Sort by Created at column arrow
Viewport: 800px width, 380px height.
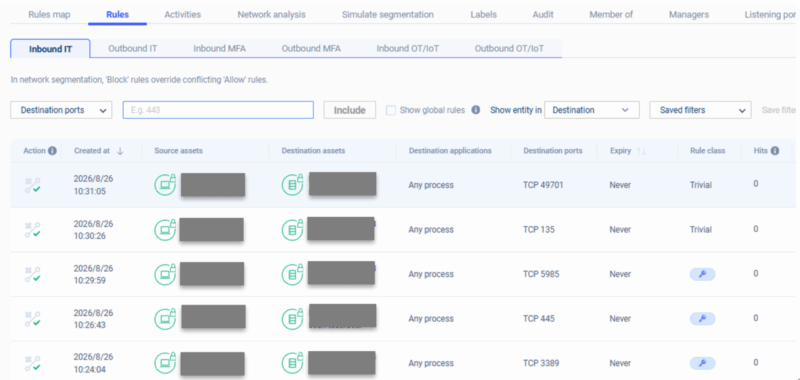coord(120,151)
